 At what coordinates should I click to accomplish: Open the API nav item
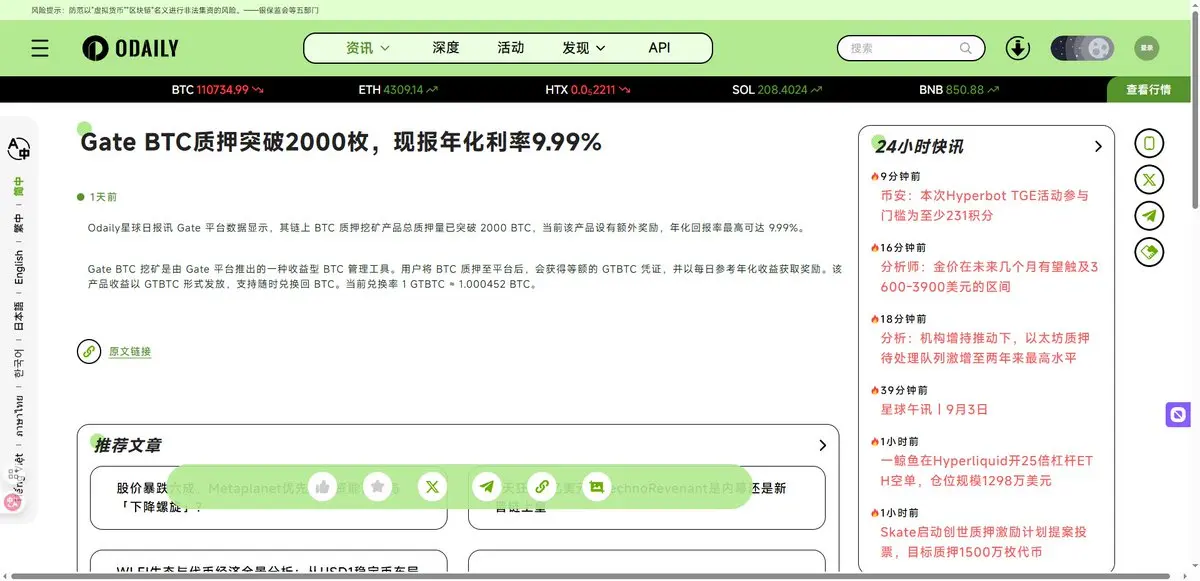(659, 48)
